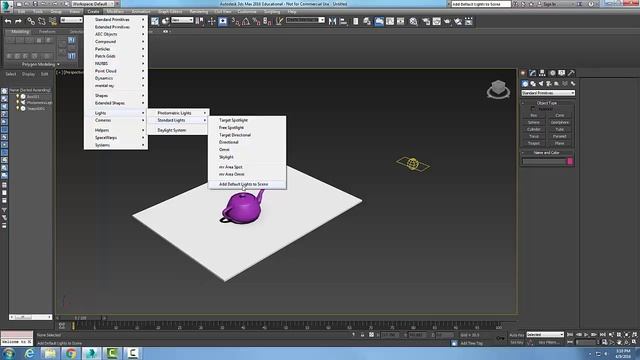Open the Cameras submenu in Create menu
This screenshot has height=360, width=640.
(116, 120)
